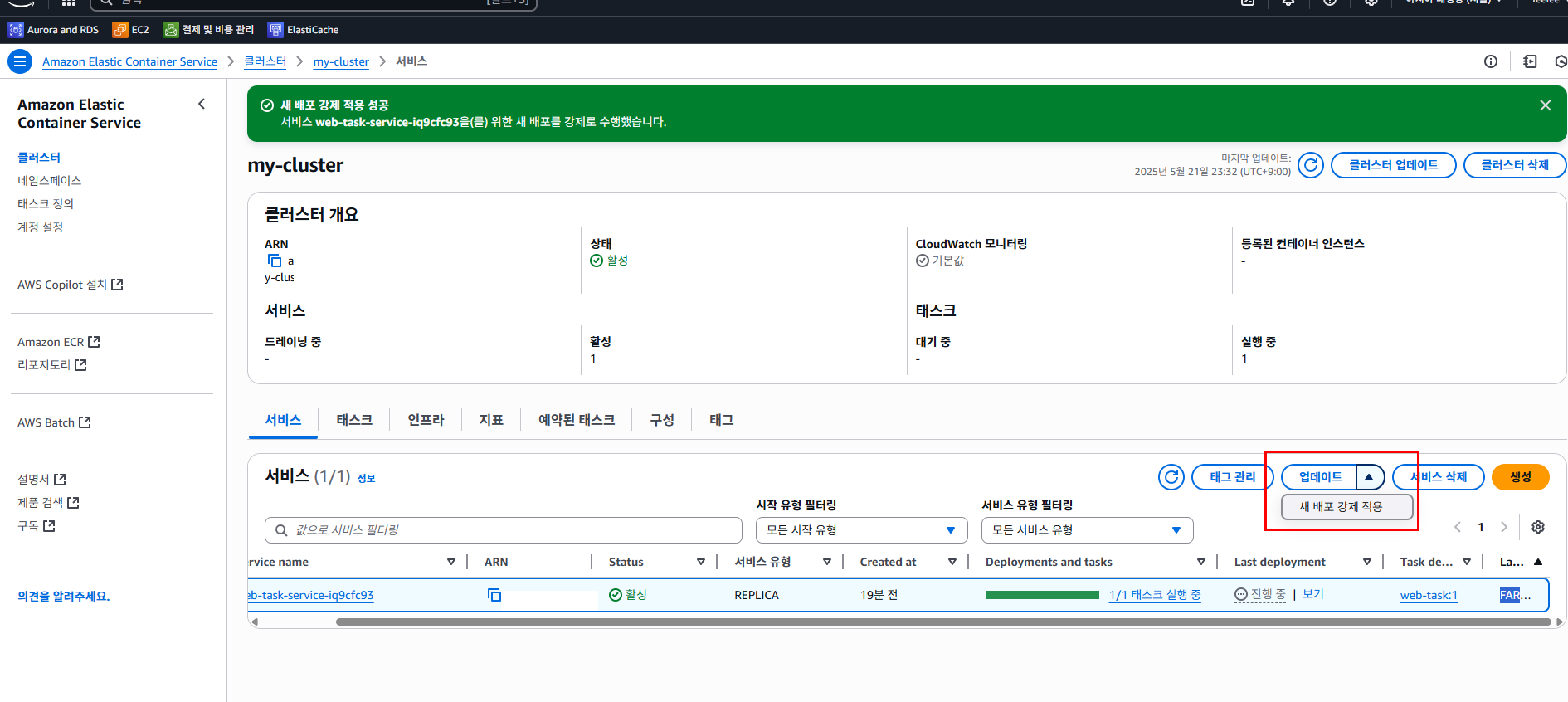Open the 모든 시작 유형 dropdown

(x=861, y=530)
